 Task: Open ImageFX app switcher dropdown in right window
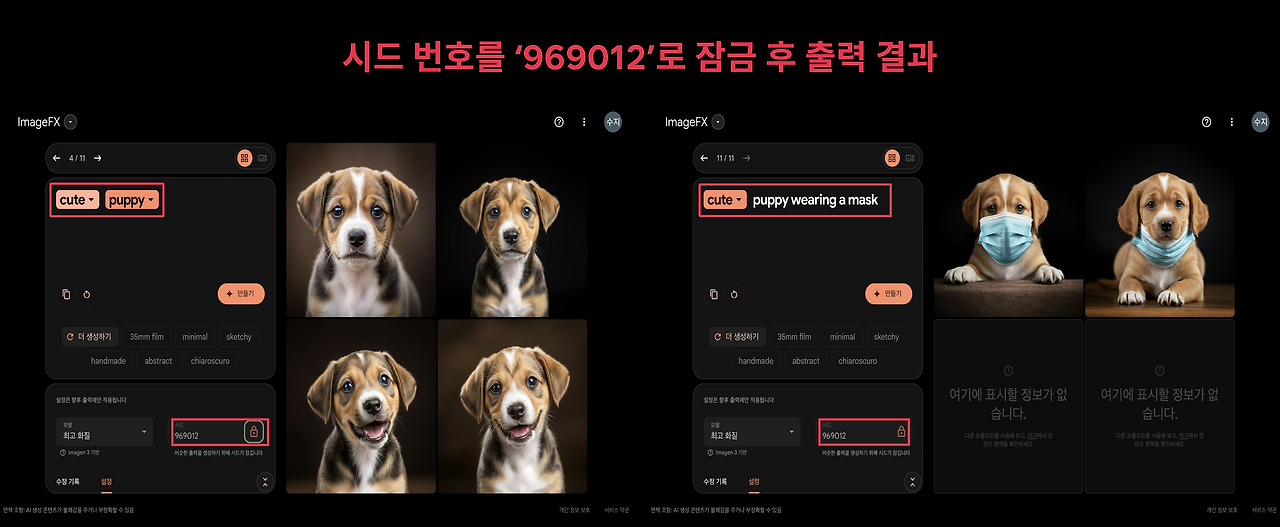coord(718,122)
